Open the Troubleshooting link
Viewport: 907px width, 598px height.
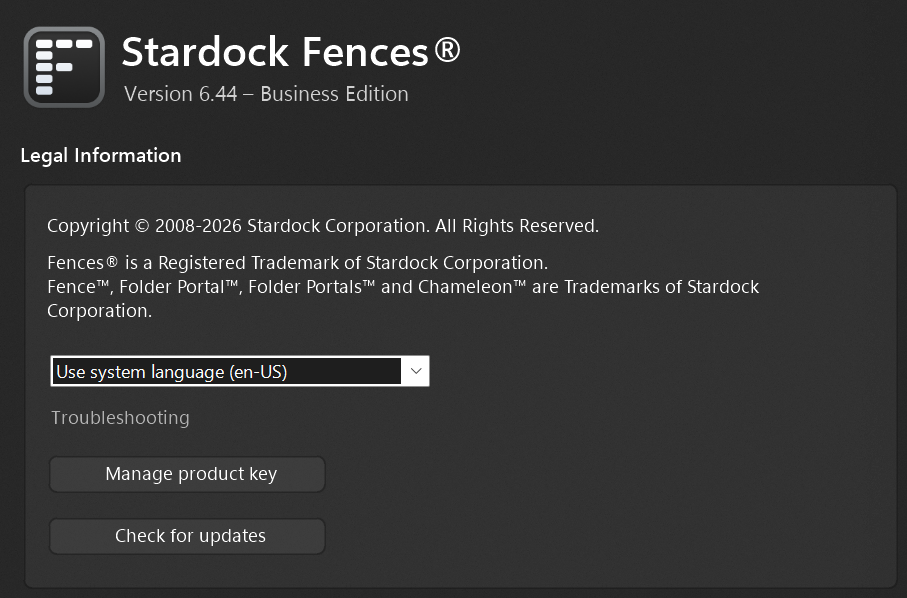120,418
